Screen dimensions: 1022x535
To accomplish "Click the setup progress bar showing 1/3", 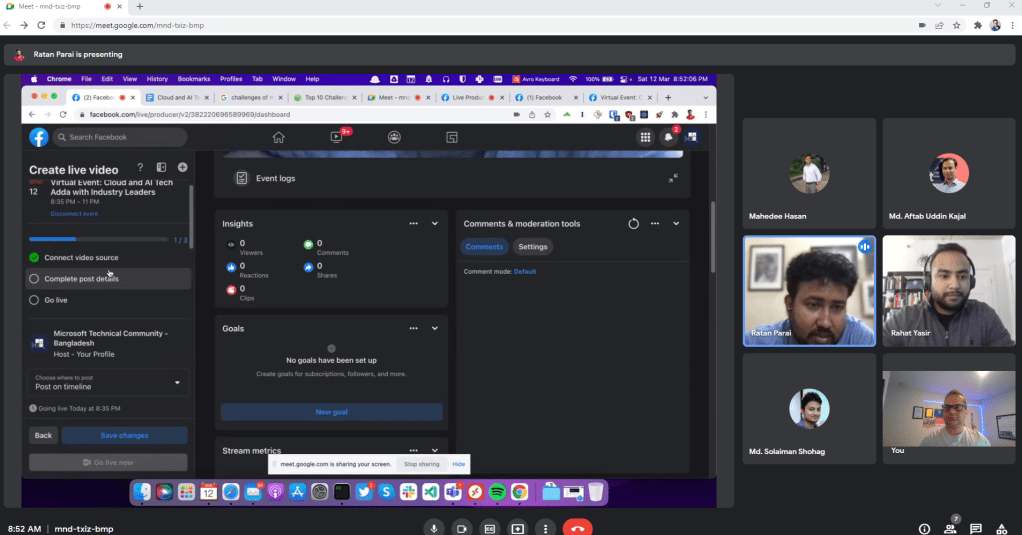I will pos(100,240).
